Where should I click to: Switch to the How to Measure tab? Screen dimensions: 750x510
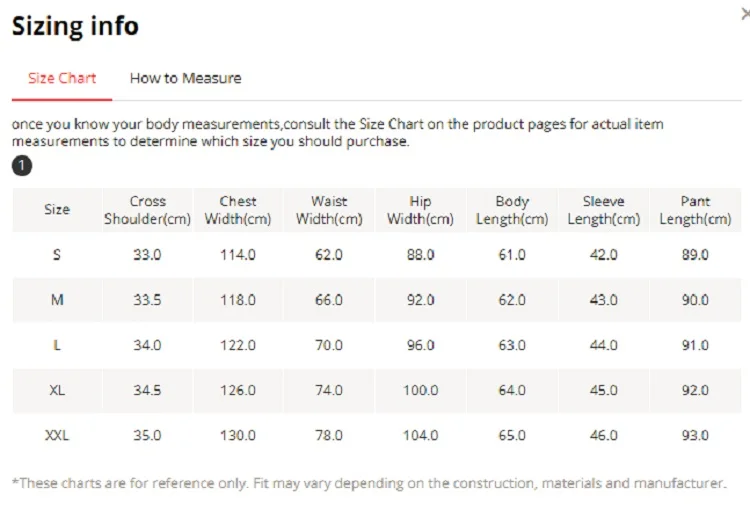[x=186, y=78]
